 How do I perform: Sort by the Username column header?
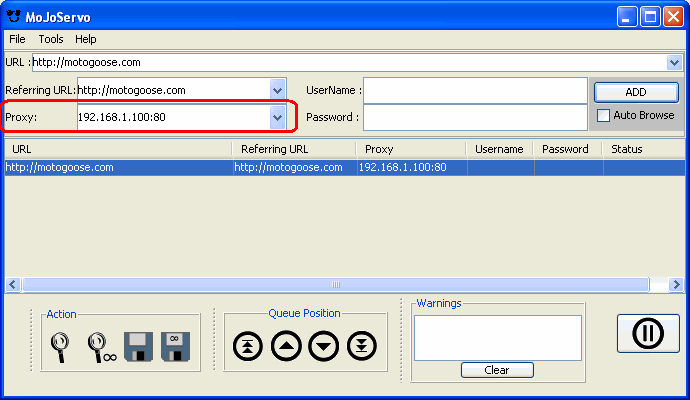499,149
